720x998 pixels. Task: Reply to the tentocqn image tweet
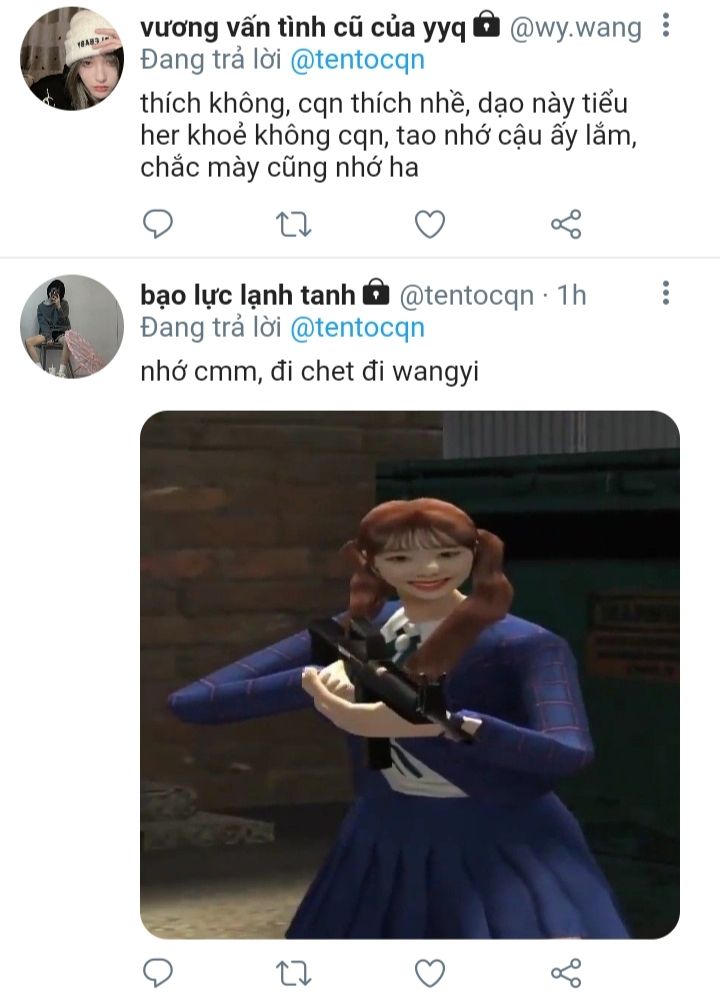(x=157, y=973)
